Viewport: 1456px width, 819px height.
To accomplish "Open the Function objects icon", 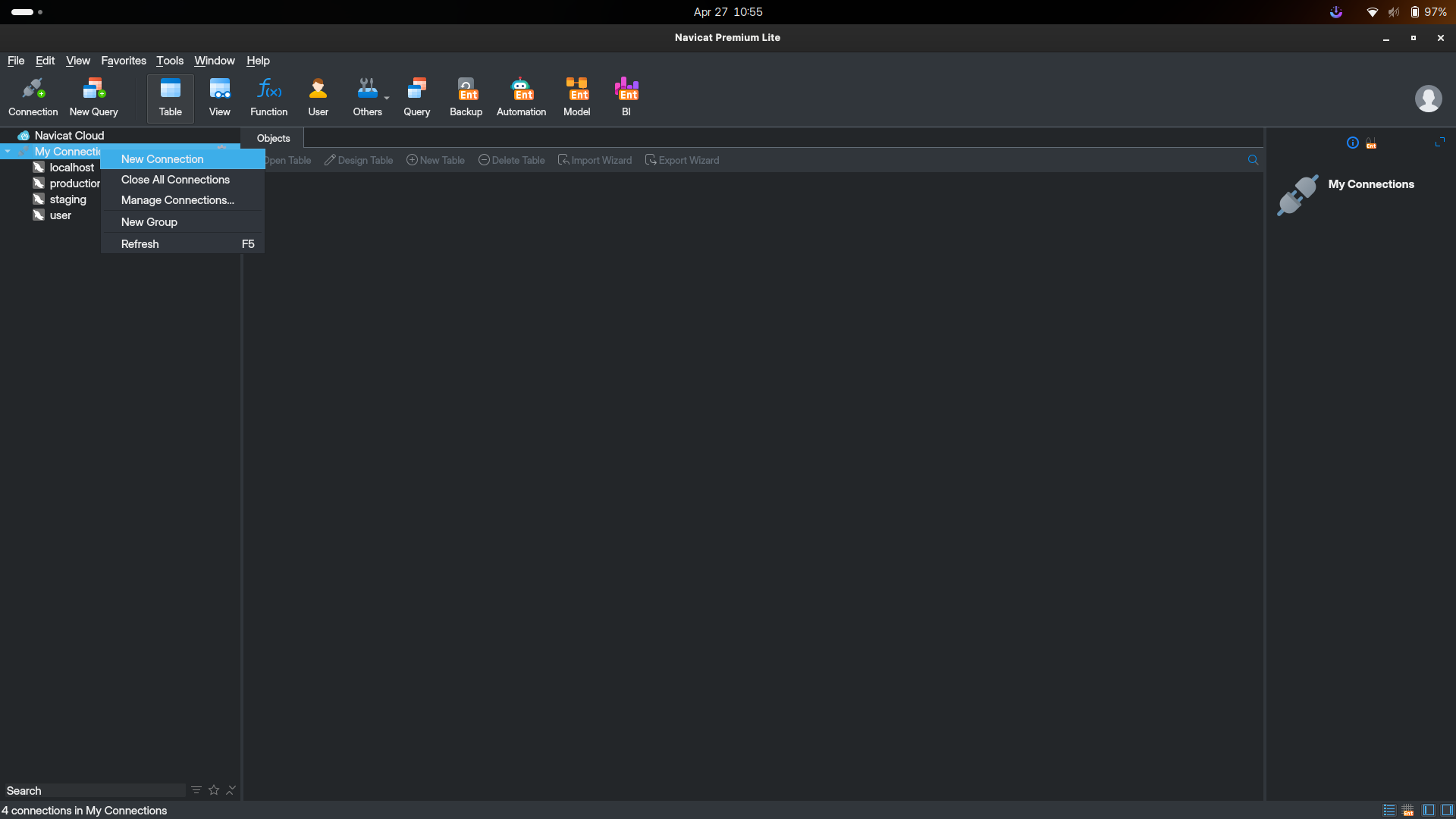I will click(269, 98).
